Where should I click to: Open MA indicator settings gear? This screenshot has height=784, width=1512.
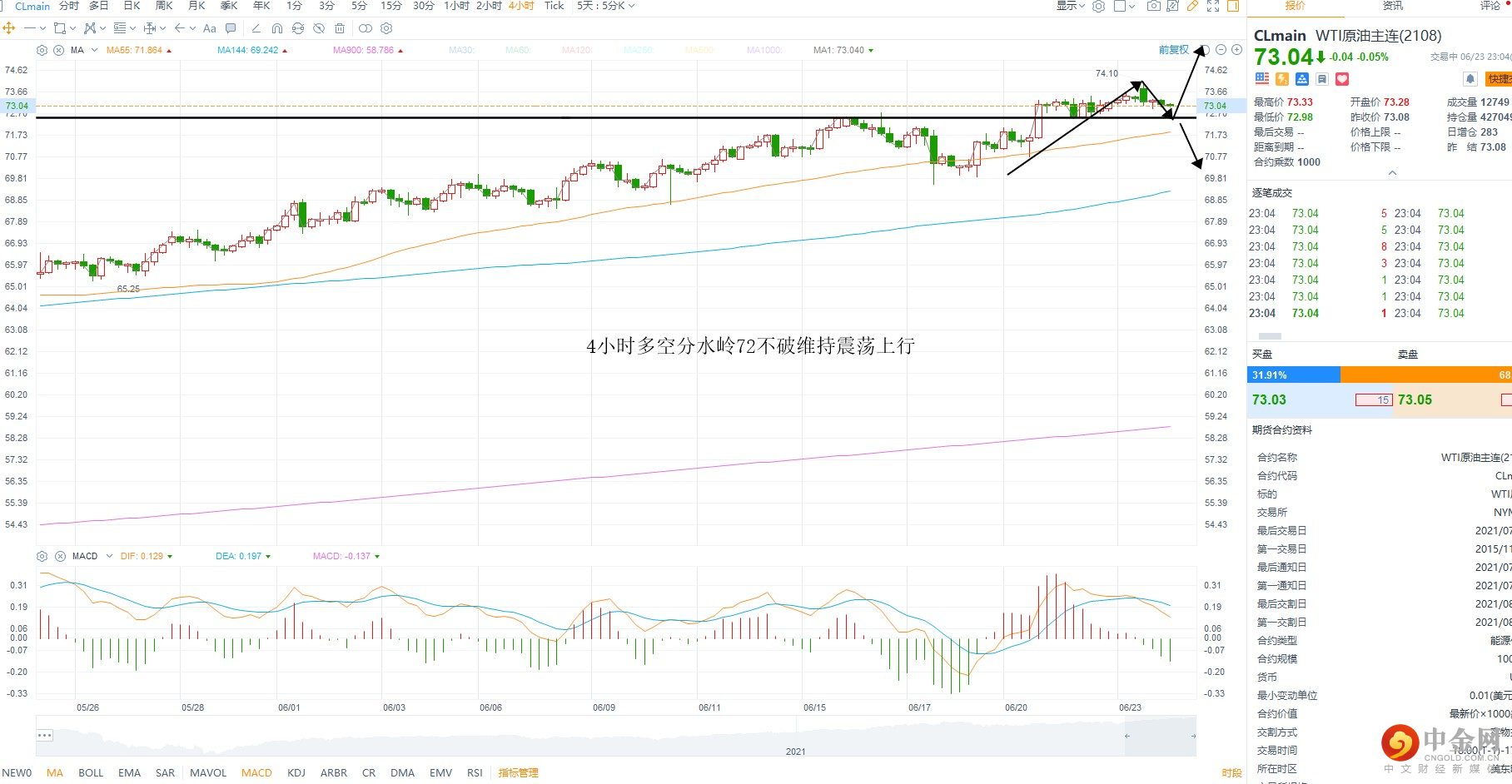[42, 50]
